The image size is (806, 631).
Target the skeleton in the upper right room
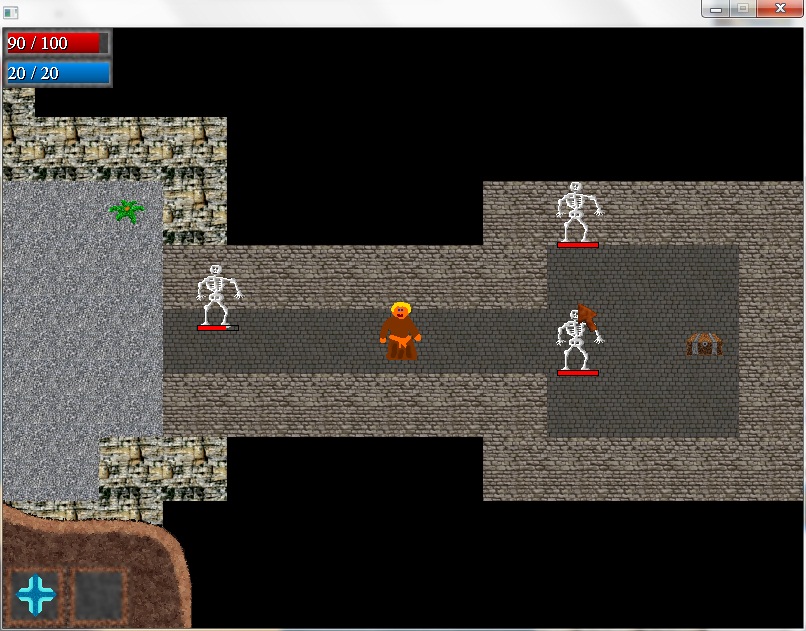578,211
